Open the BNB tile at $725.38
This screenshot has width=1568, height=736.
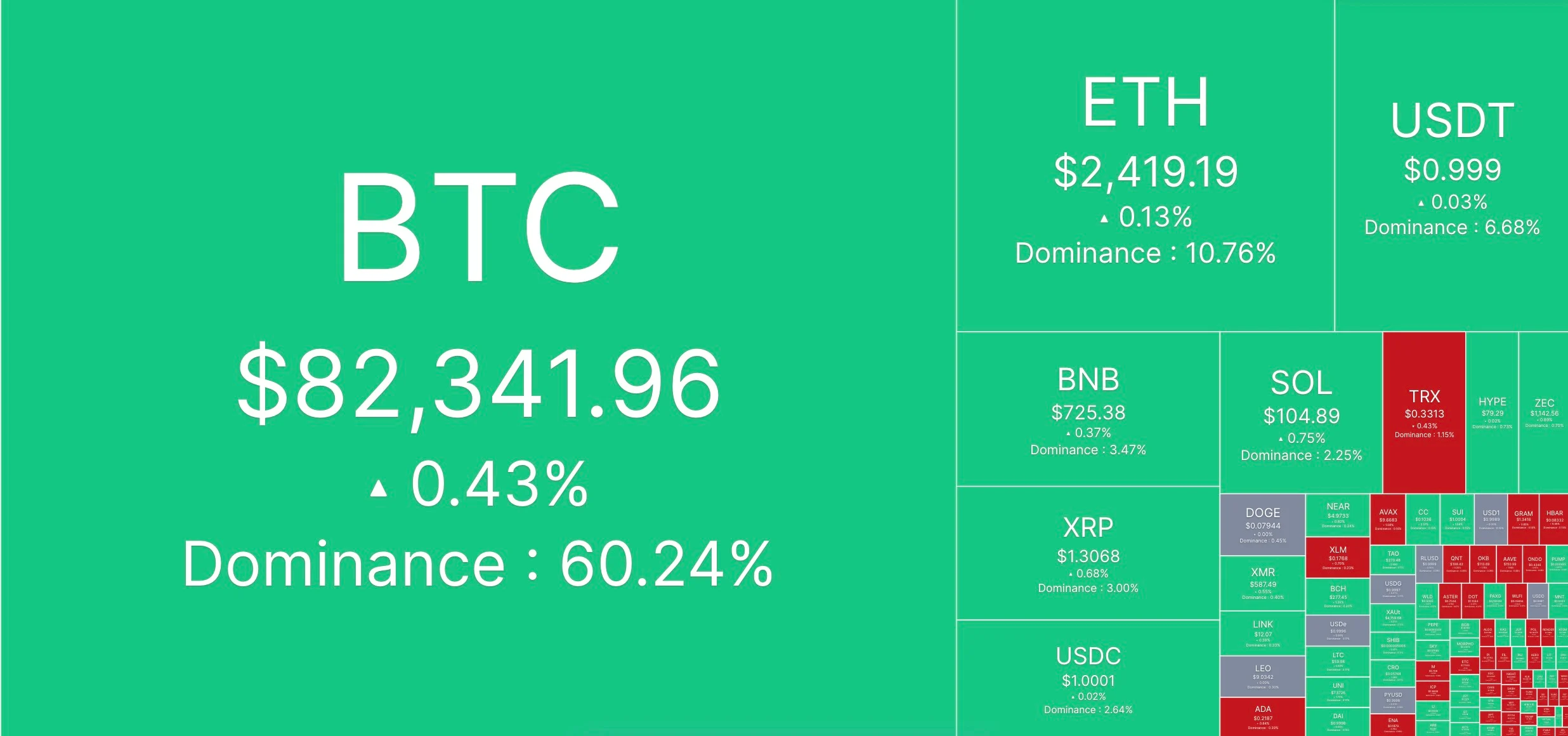coord(1088,409)
